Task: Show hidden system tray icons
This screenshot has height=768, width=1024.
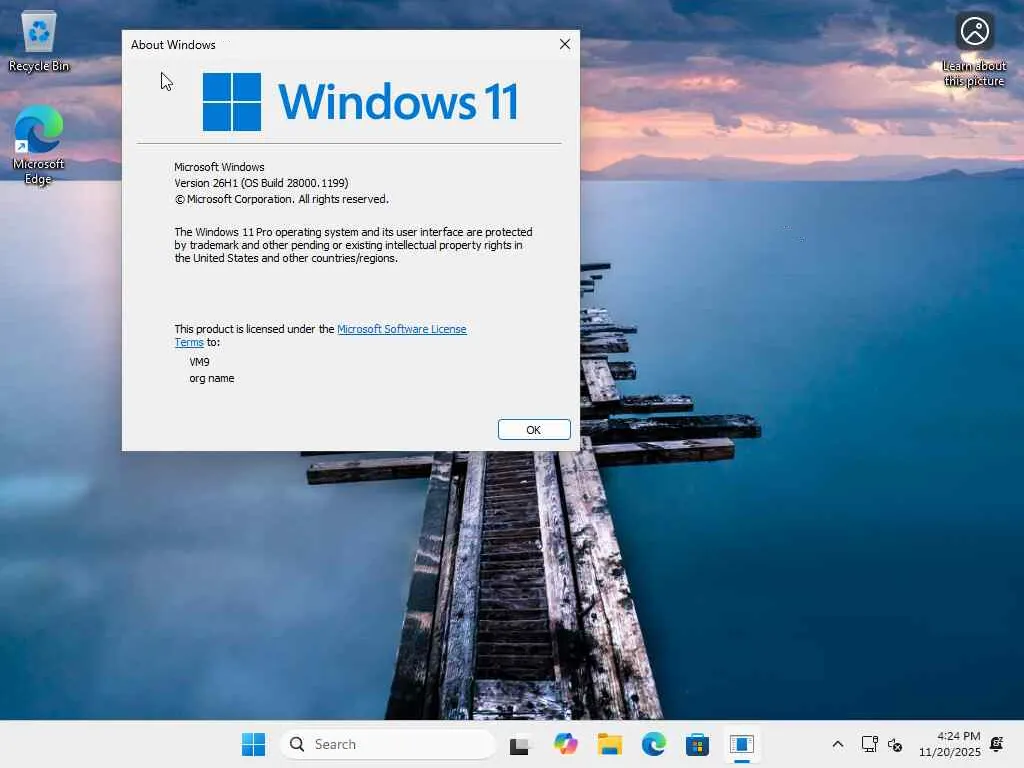Action: click(x=838, y=744)
